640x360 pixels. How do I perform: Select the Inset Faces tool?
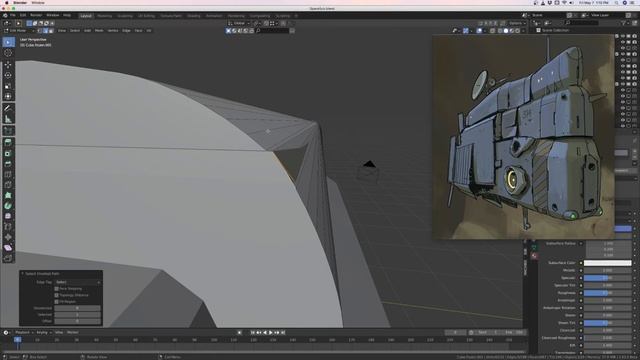coord(8,153)
